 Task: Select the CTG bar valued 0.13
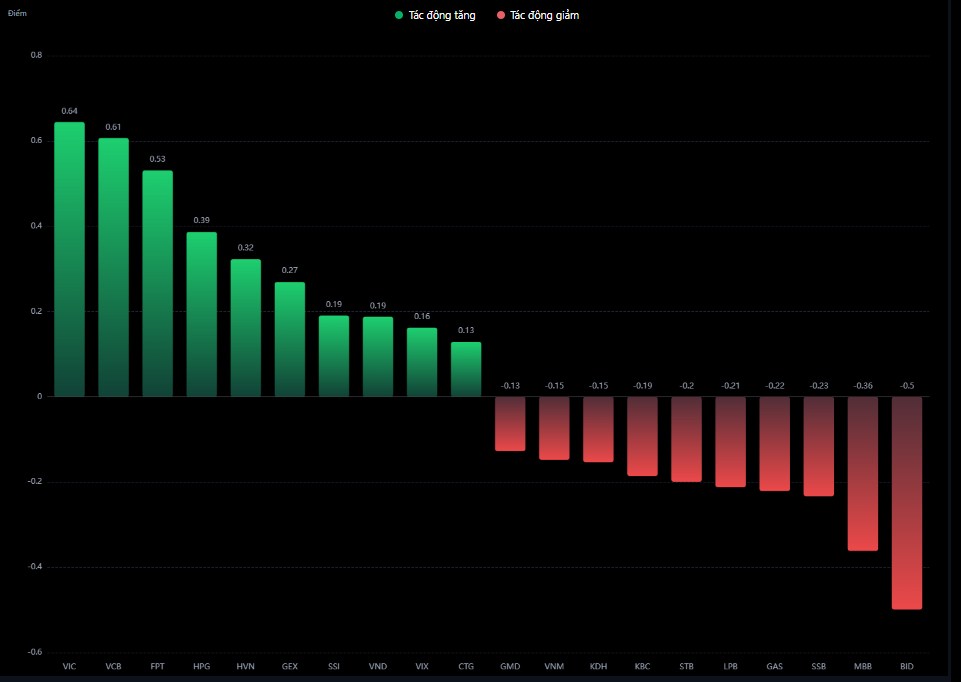(466, 369)
